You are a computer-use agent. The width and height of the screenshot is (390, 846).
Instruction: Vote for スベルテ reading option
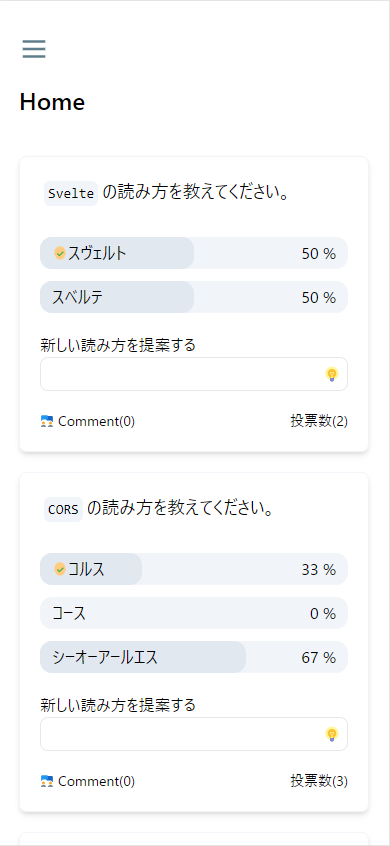click(x=194, y=297)
